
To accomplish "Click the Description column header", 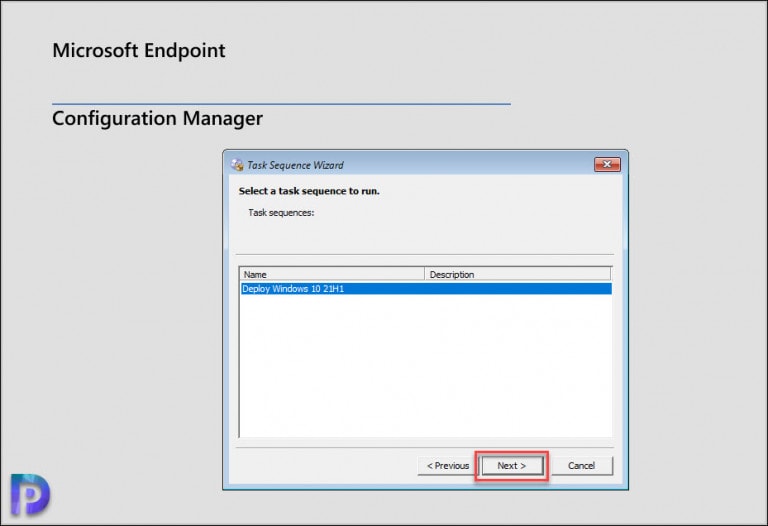I will pyautogui.click(x=518, y=274).
